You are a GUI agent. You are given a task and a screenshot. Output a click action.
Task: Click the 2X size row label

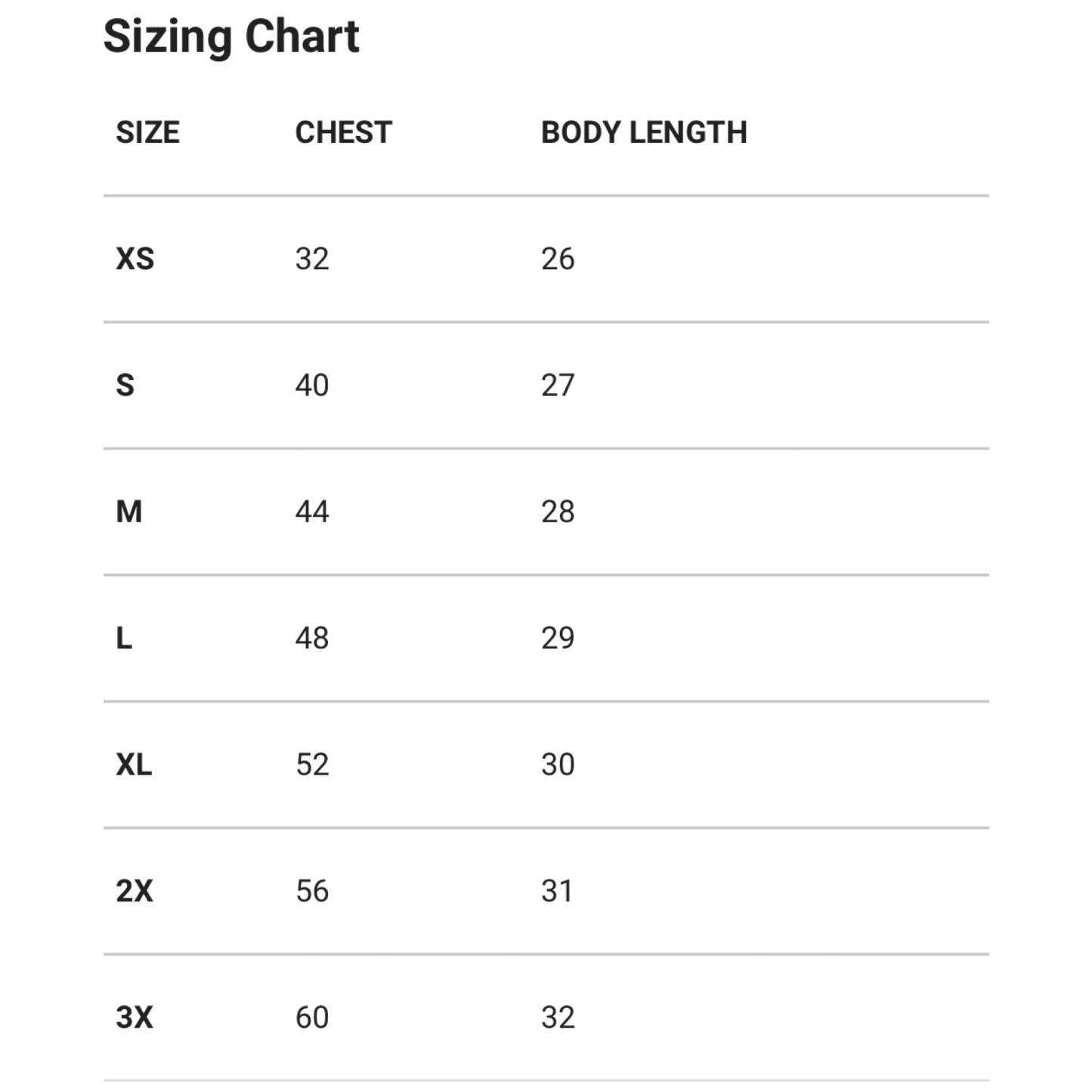(x=135, y=891)
